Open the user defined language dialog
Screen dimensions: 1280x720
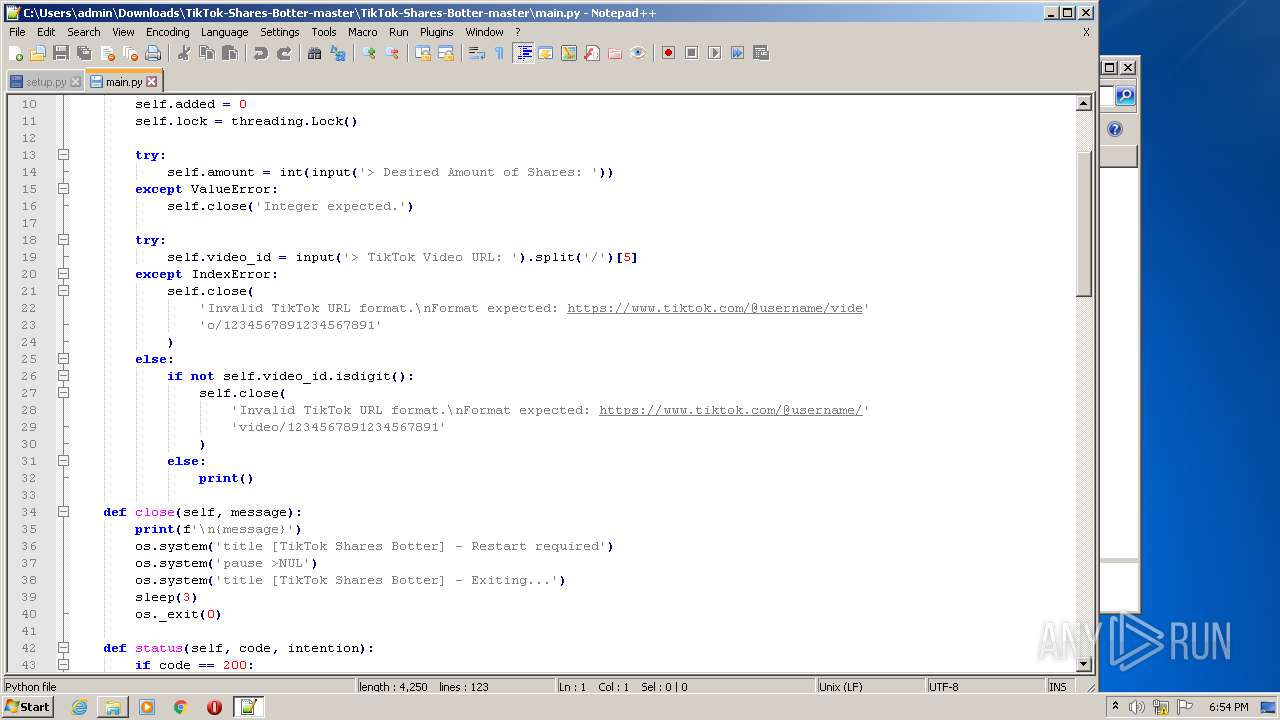(546, 53)
